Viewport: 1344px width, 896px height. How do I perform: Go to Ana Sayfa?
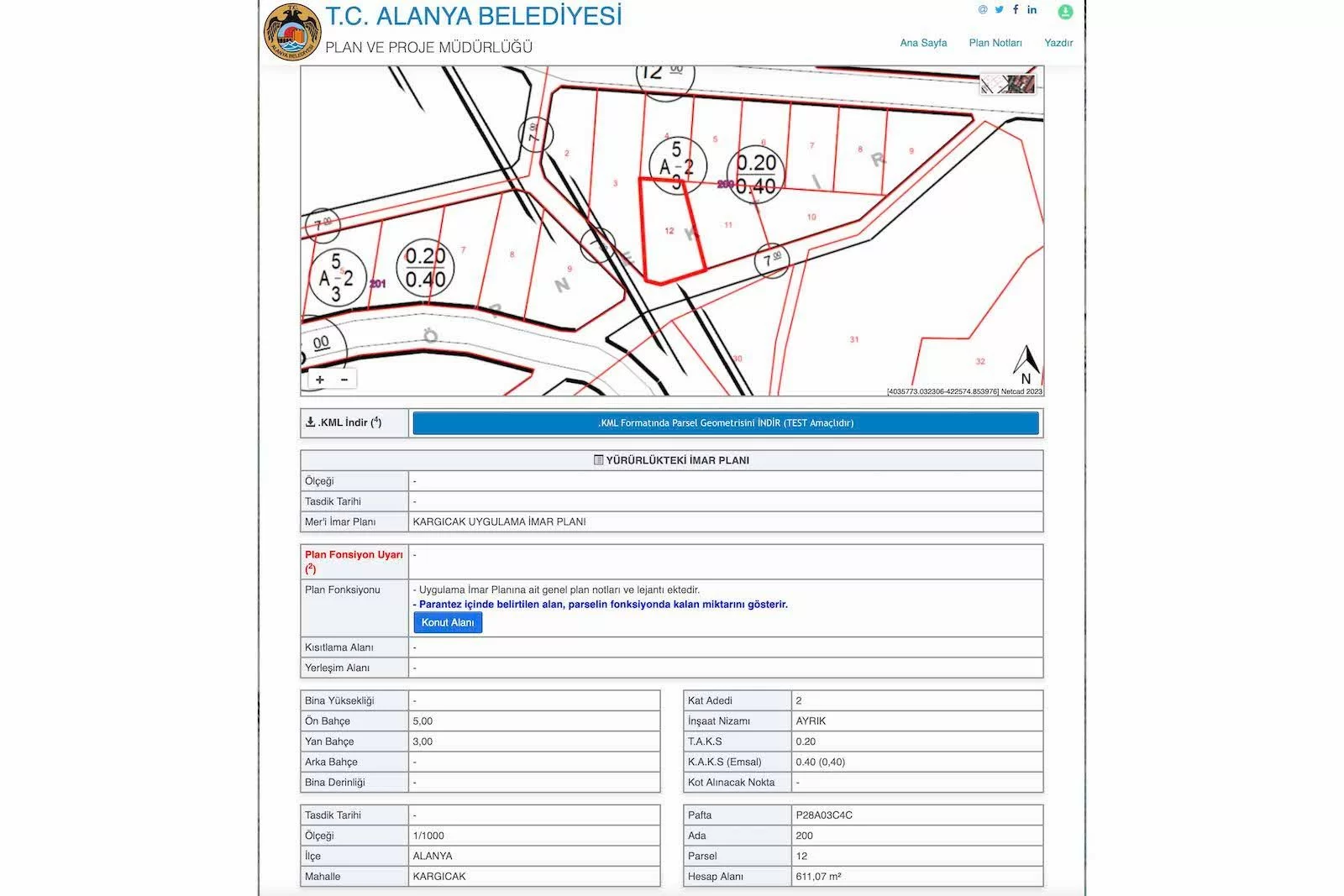(x=923, y=43)
